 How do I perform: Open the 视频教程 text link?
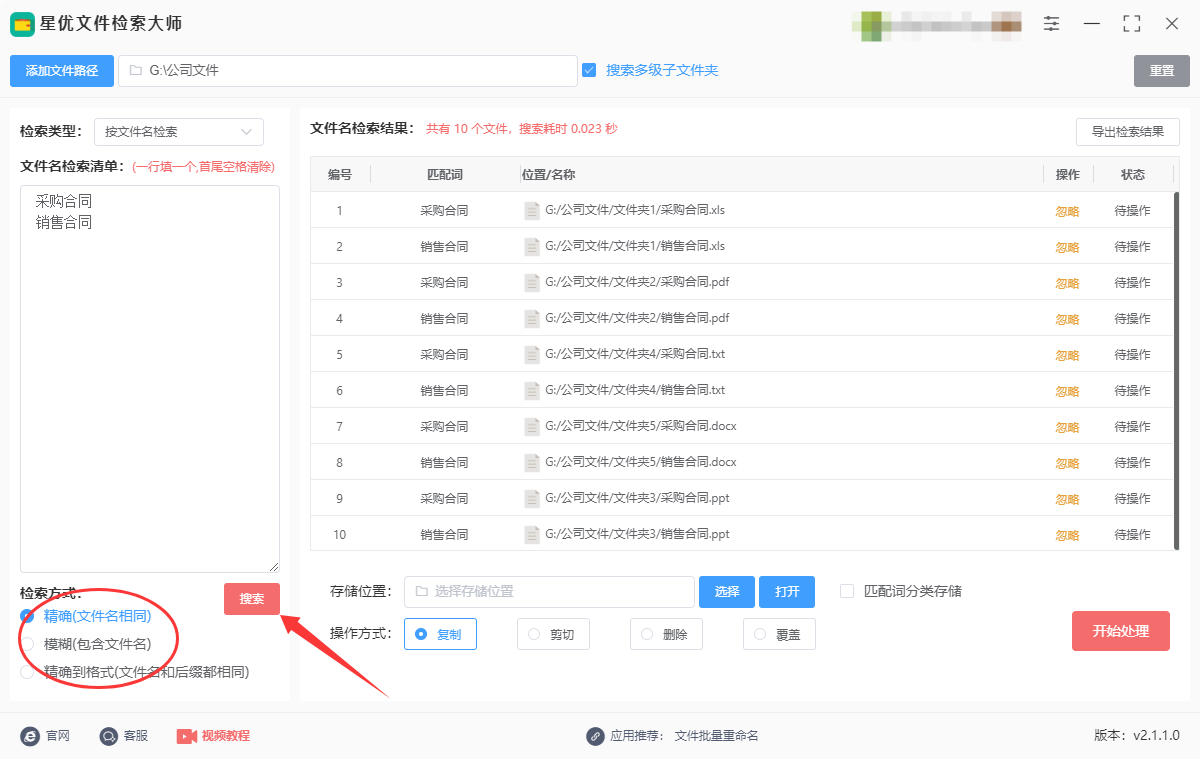click(x=226, y=736)
